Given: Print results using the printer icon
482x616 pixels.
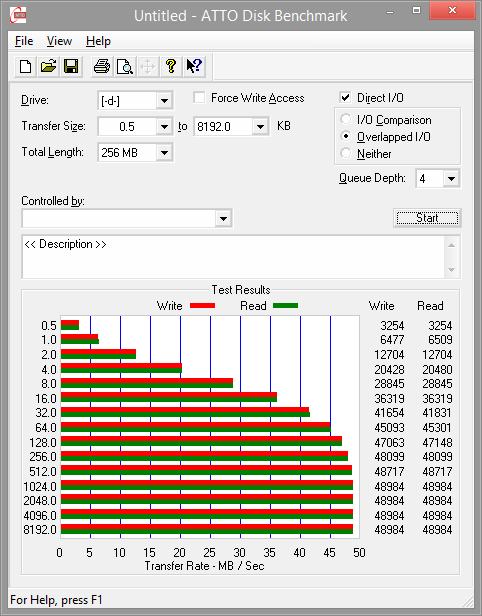Looking at the screenshot, I should (x=102, y=66).
